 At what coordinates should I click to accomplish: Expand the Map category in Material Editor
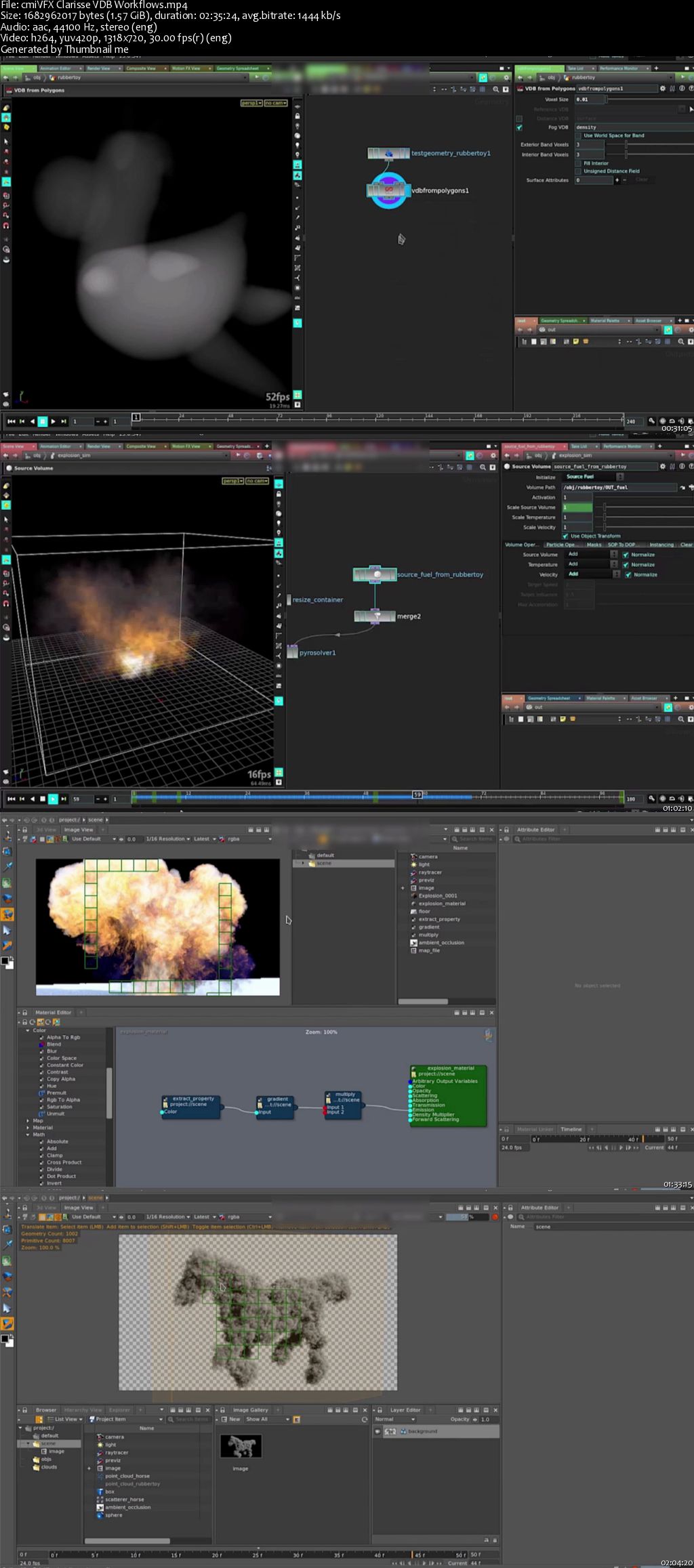click(x=27, y=1121)
